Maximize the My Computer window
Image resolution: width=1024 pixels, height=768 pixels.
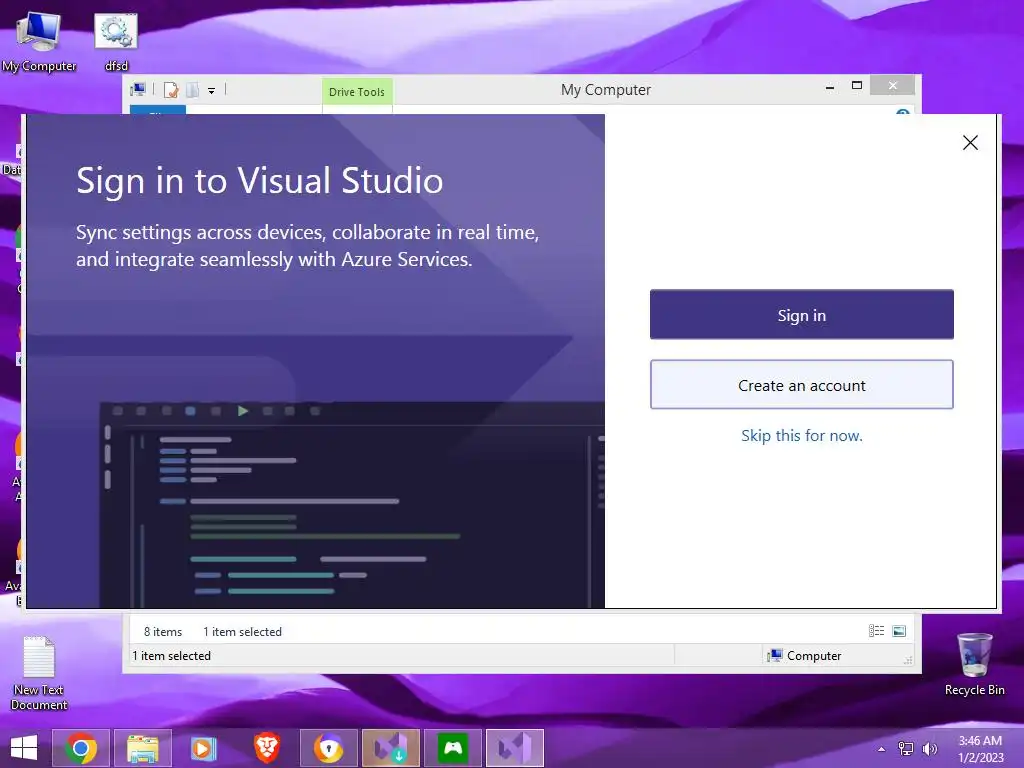(x=857, y=86)
